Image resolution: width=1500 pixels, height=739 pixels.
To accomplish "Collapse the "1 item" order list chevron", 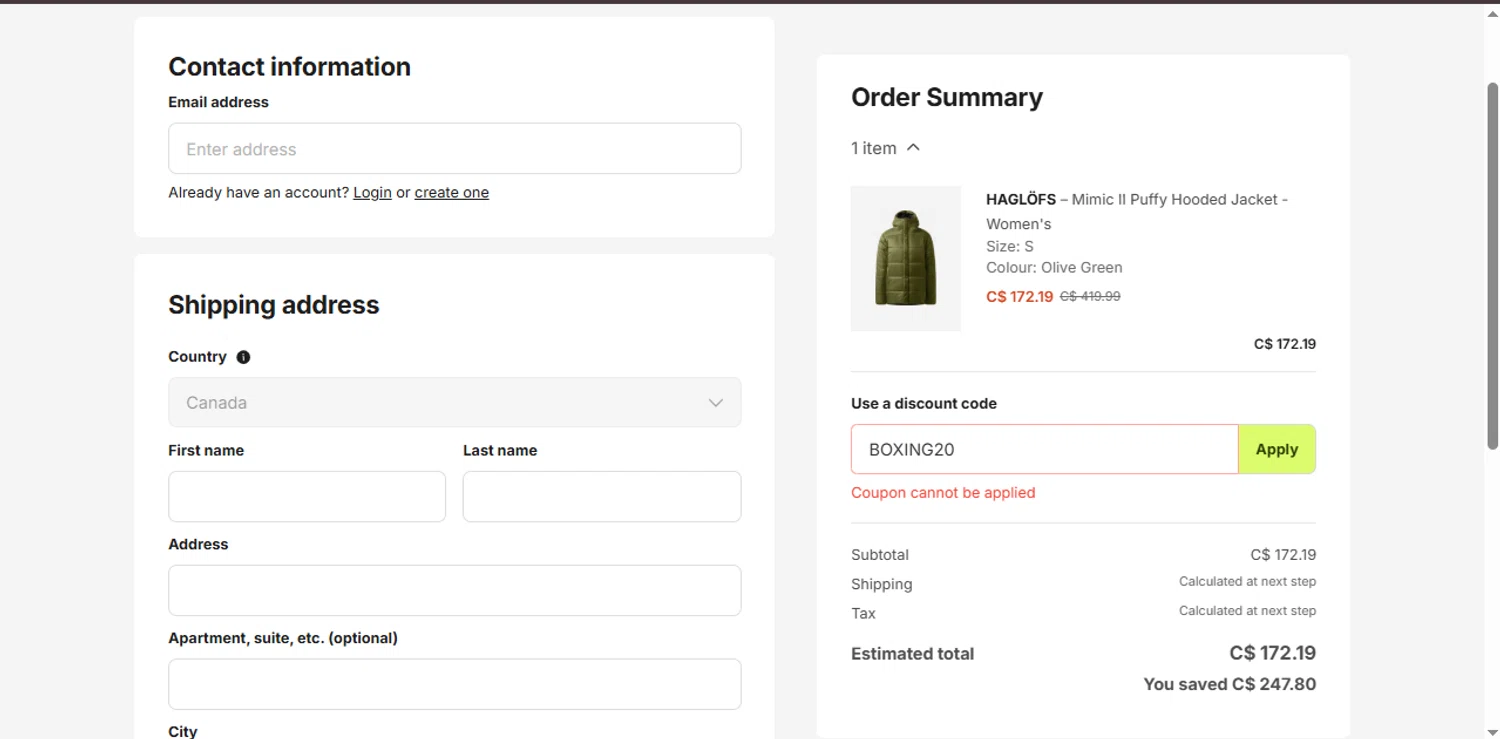I will point(913,148).
